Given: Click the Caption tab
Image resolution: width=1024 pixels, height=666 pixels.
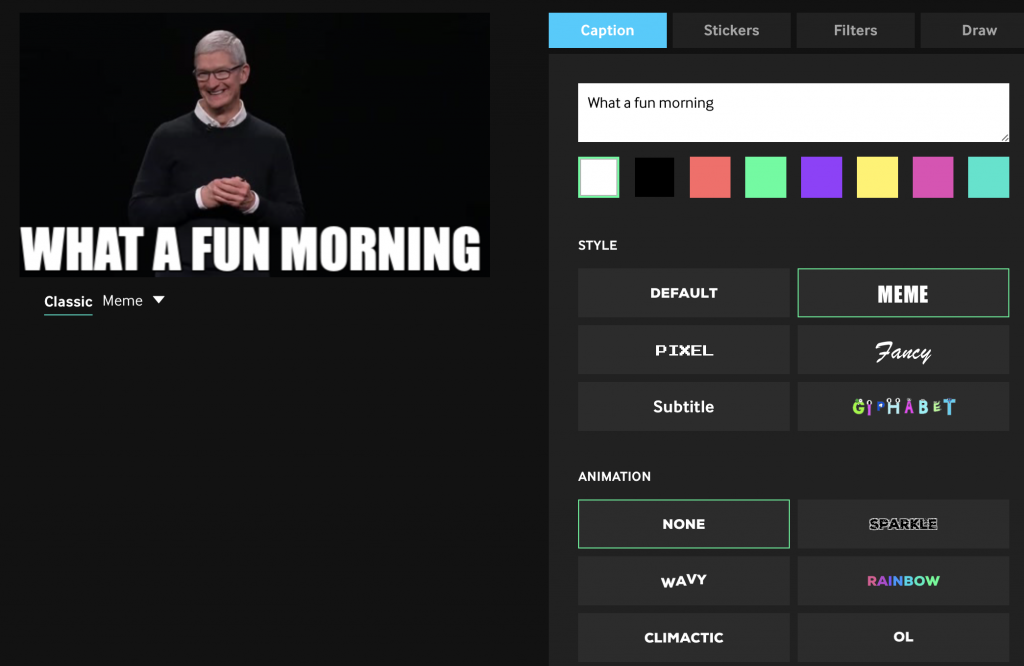Looking at the screenshot, I should pyautogui.click(x=607, y=30).
